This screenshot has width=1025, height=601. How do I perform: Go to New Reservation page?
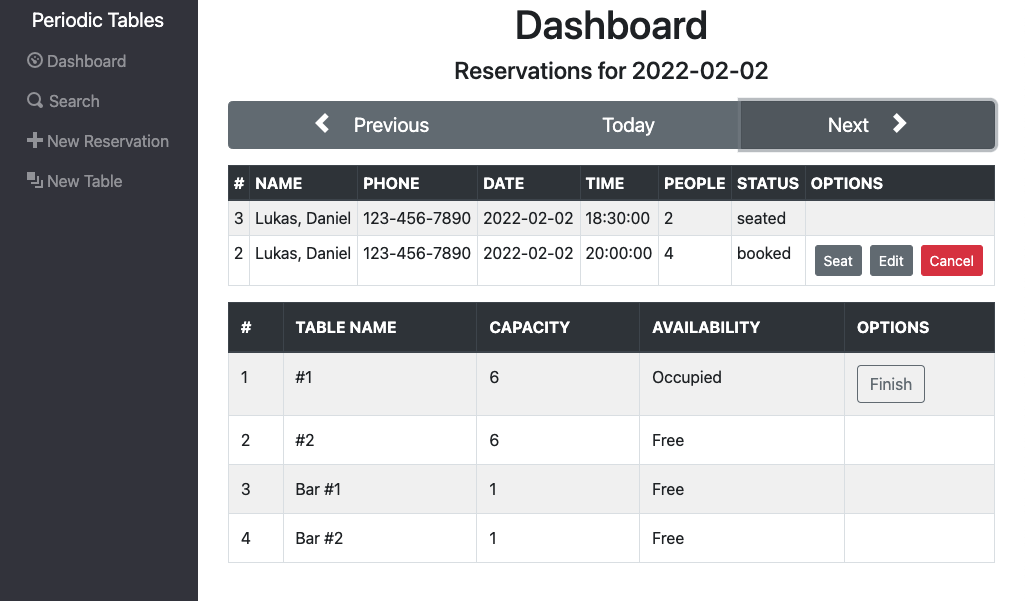98,141
